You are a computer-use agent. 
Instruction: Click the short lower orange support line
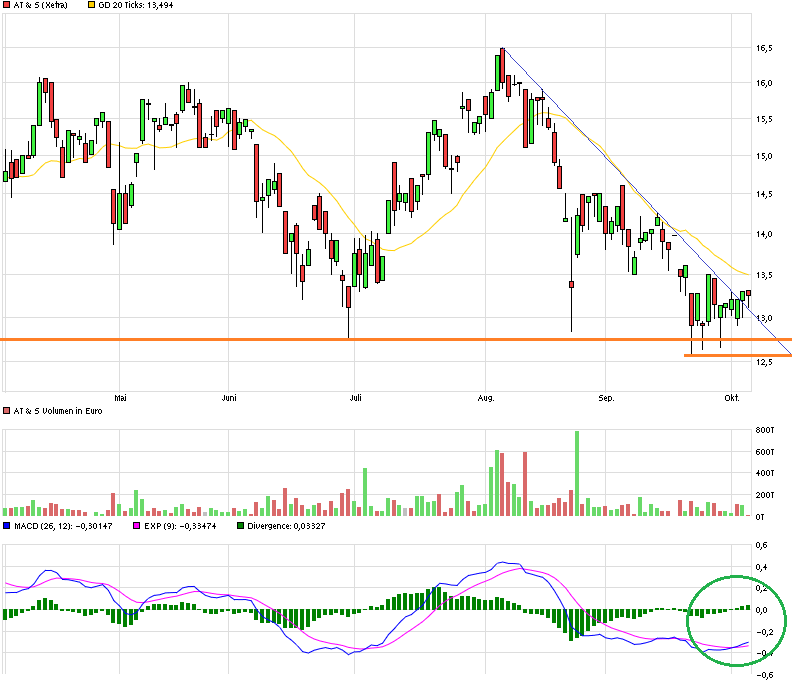(x=737, y=355)
